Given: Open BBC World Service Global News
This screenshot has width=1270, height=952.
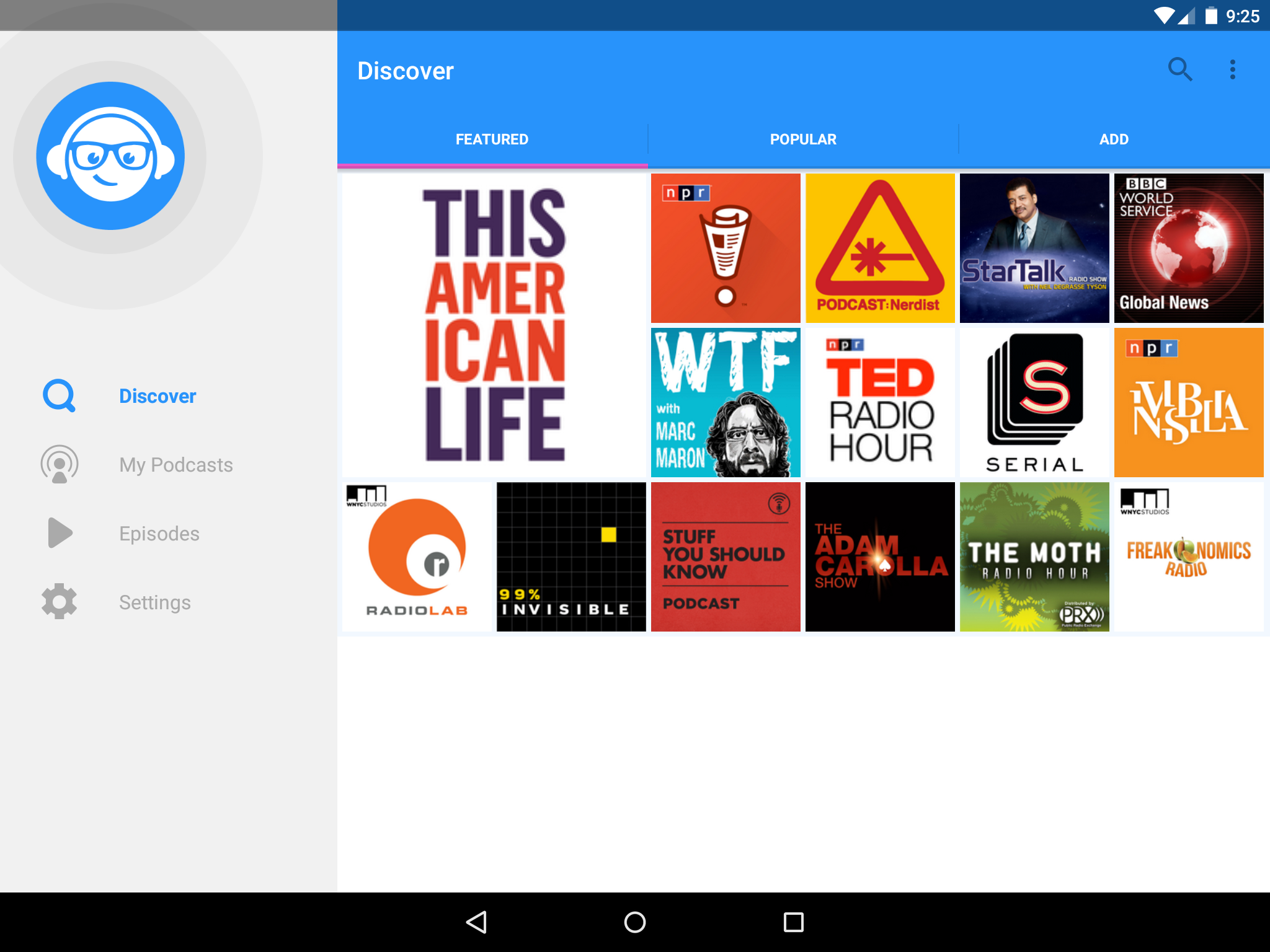Looking at the screenshot, I should coord(1189,248).
